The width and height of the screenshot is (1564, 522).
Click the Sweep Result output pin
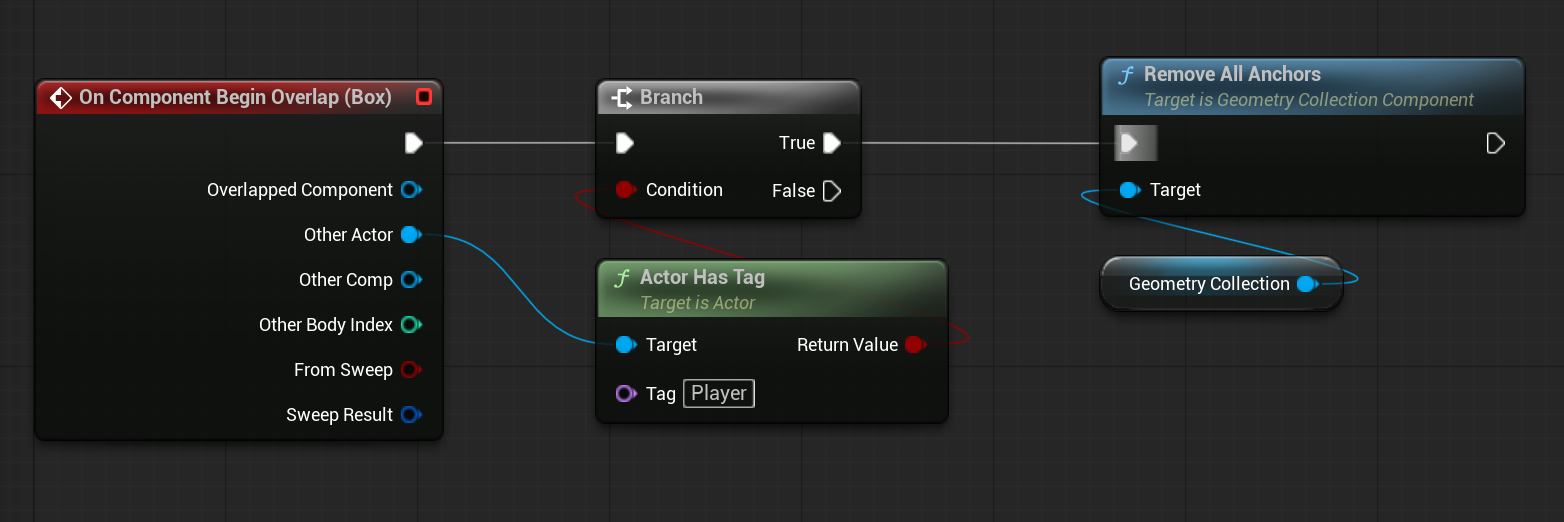coord(409,415)
